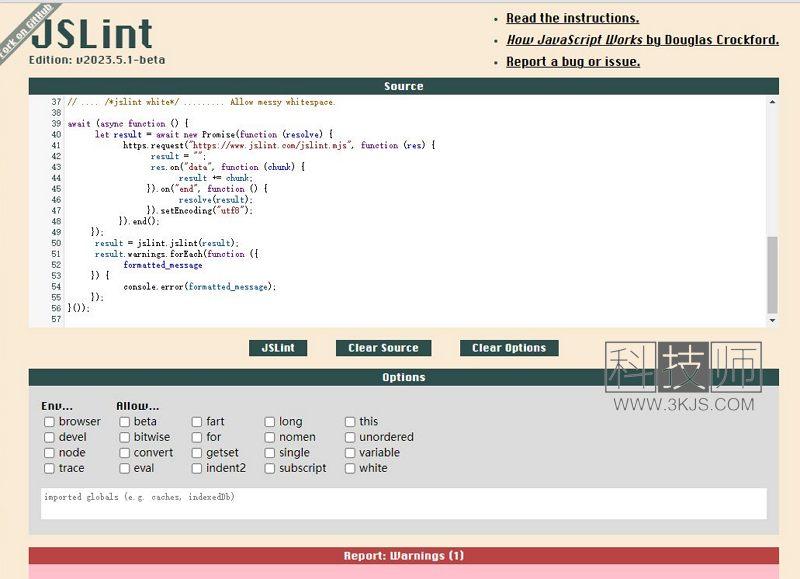
Task: Toggle the getset option checkbox
Action: click(x=197, y=453)
